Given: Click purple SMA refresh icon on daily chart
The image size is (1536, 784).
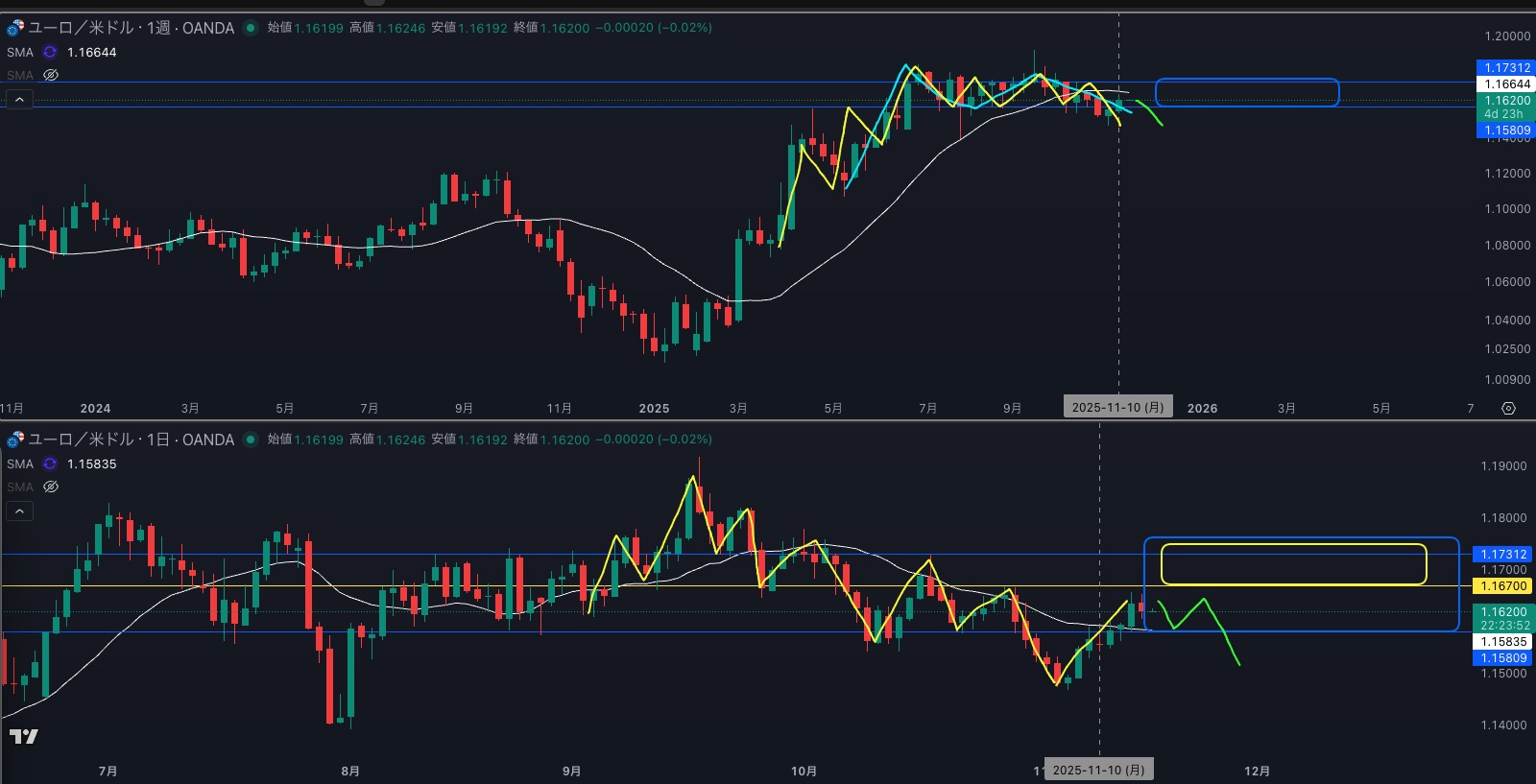Looking at the screenshot, I should [x=50, y=463].
